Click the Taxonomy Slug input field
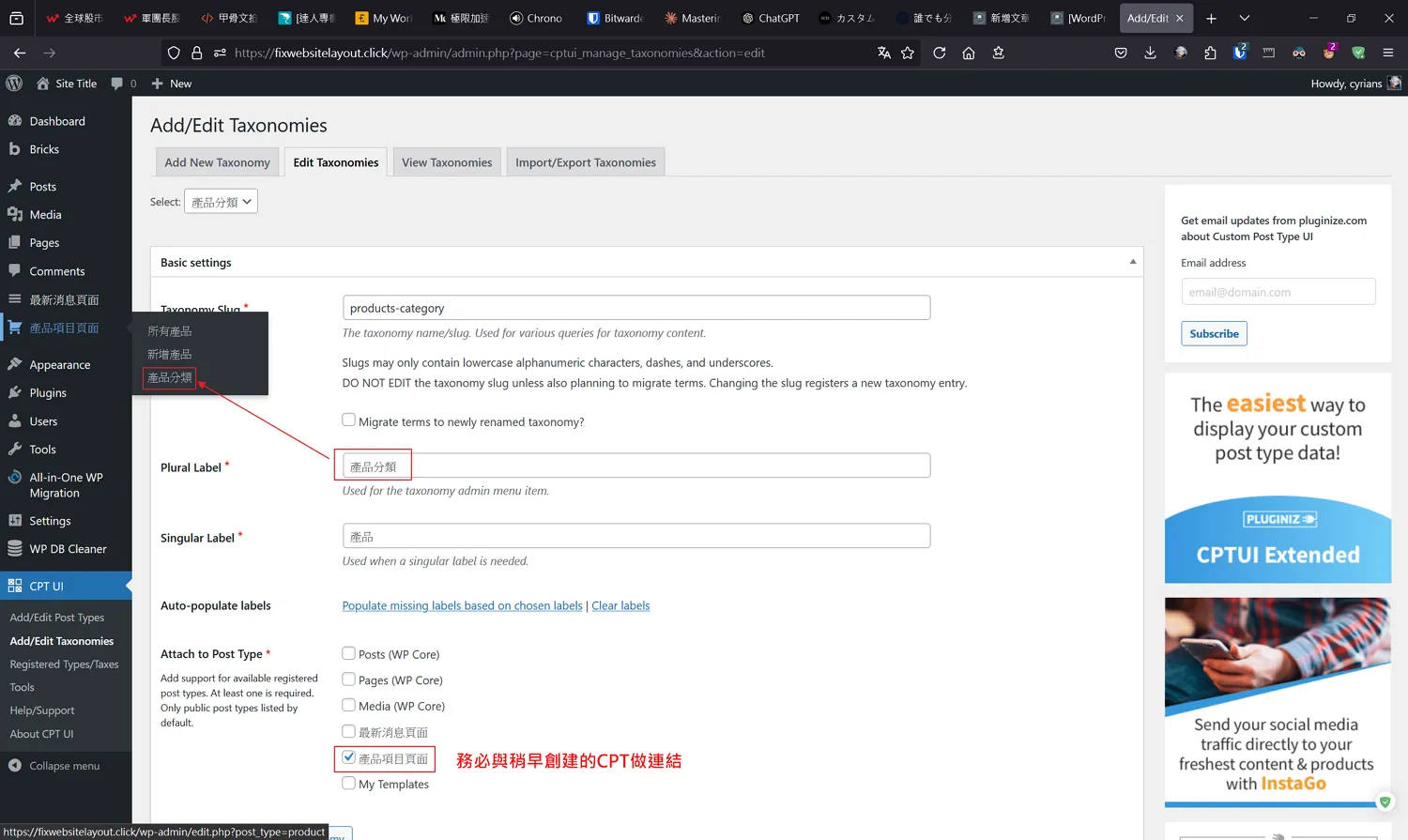Image resolution: width=1408 pixels, height=840 pixels. pos(636,308)
